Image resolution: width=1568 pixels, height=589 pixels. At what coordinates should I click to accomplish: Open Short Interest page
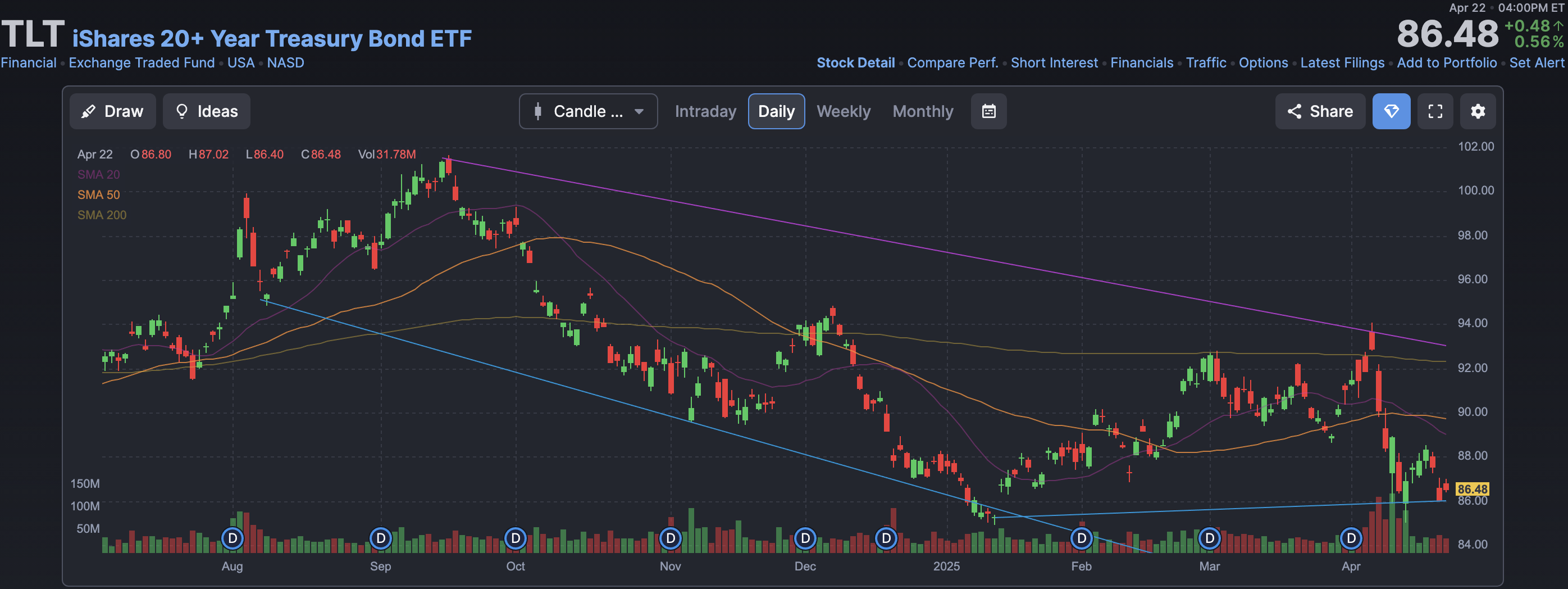pos(1054,63)
